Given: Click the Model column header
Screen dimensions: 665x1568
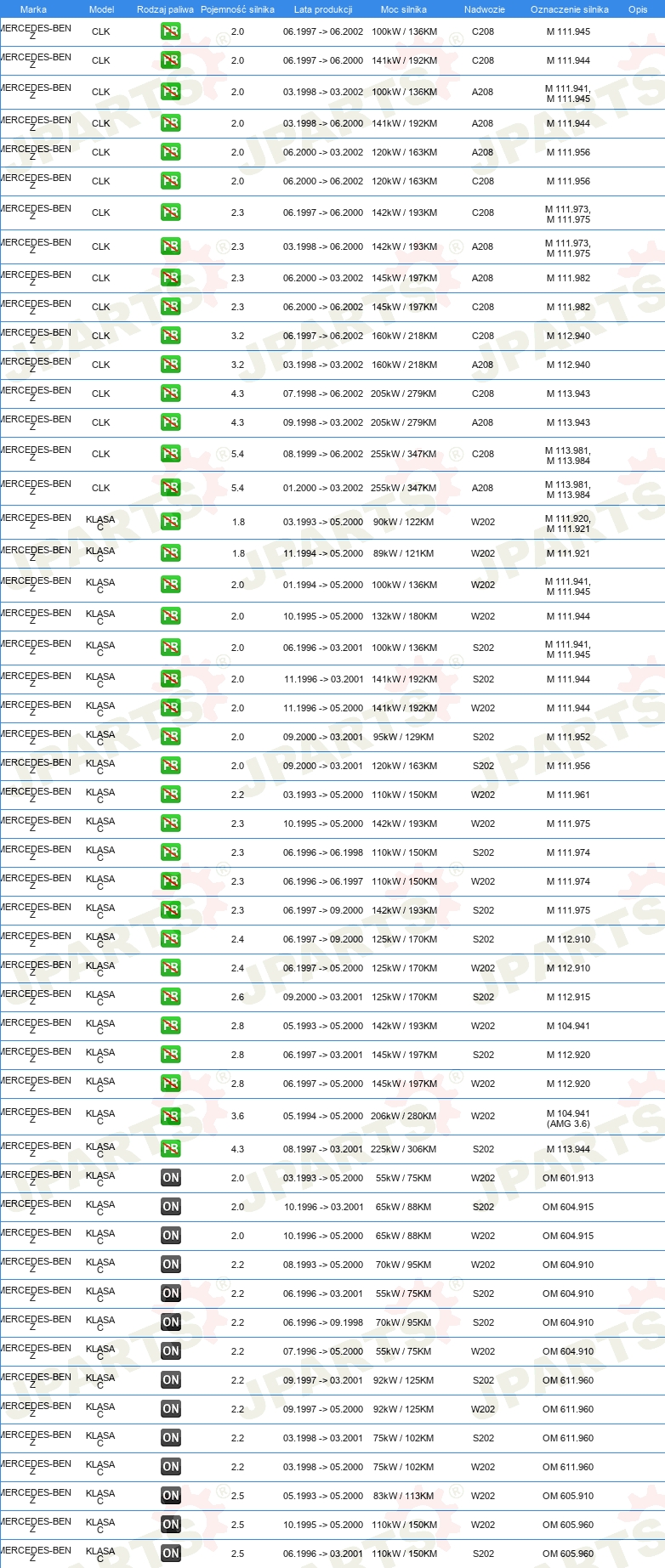Looking at the screenshot, I should (101, 9).
